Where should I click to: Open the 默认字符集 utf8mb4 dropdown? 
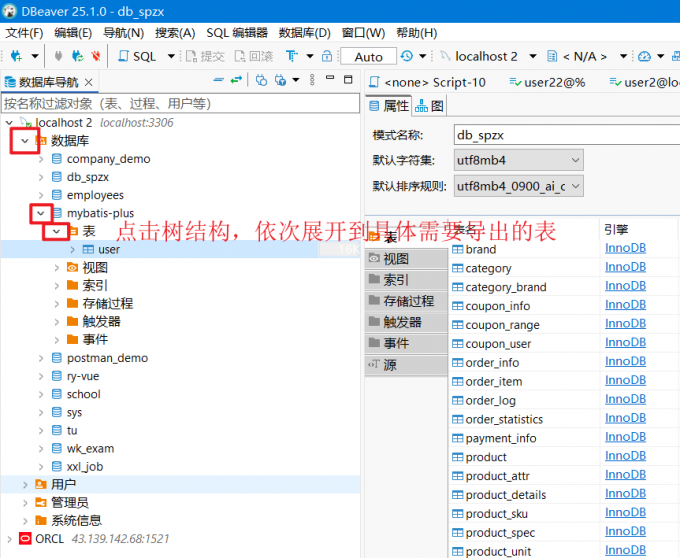(x=519, y=160)
